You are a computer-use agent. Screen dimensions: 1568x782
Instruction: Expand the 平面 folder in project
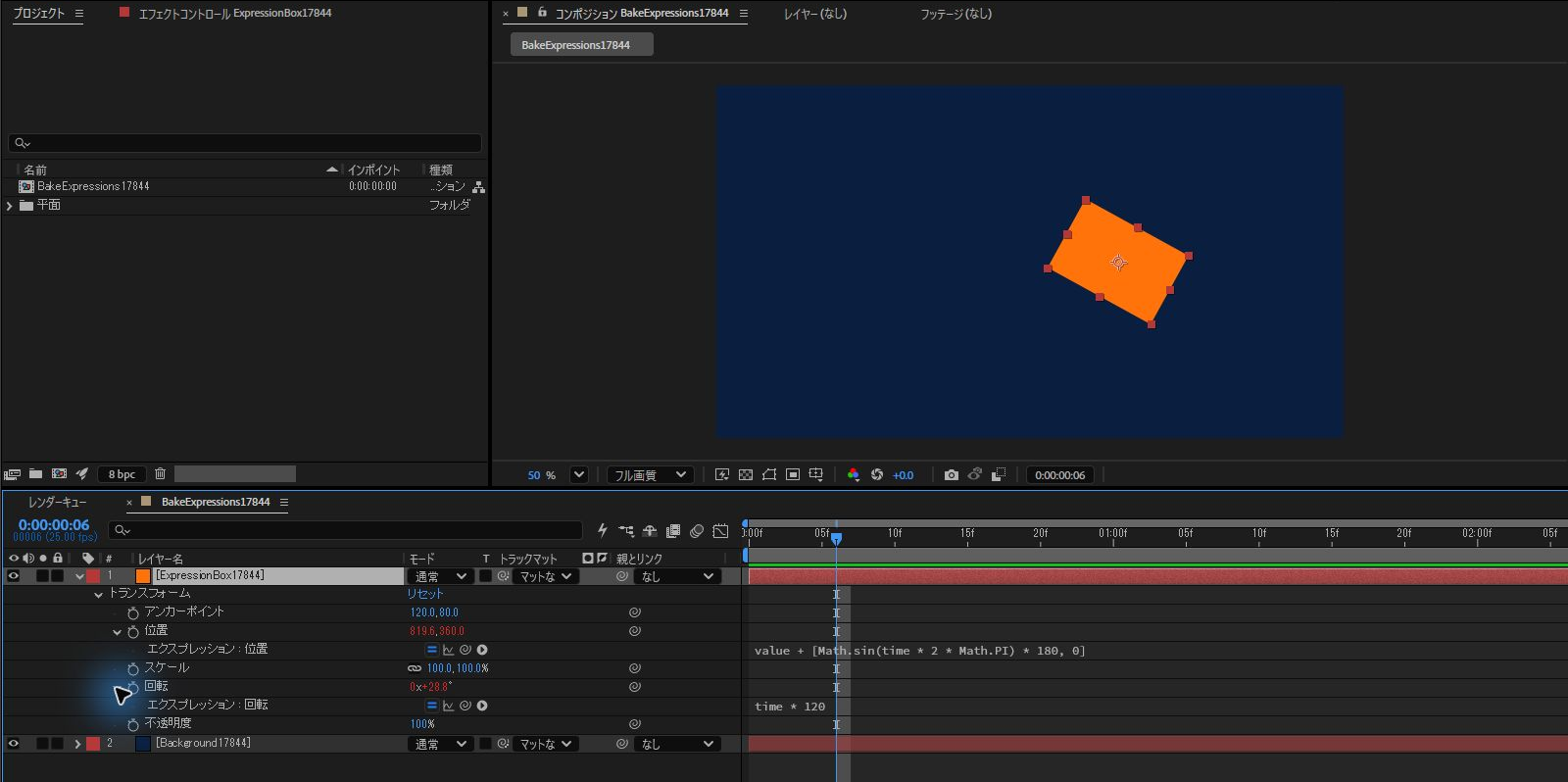pos(10,206)
